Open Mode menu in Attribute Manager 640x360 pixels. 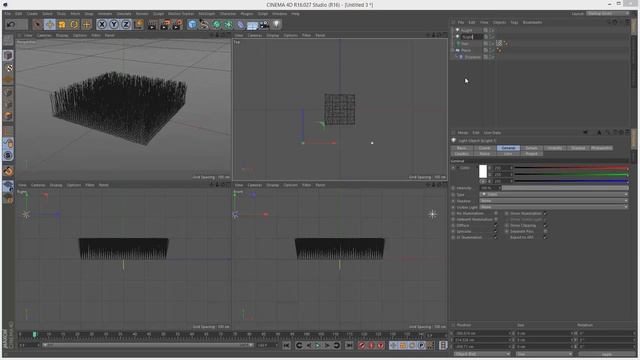[x=462, y=133]
